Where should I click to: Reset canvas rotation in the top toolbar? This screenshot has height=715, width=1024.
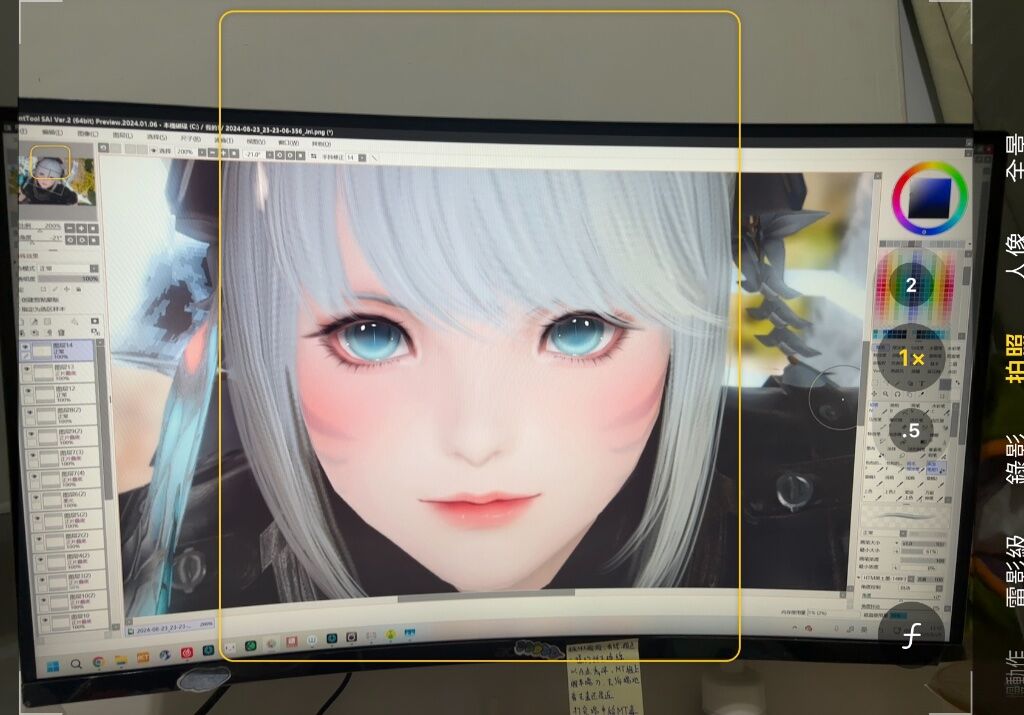coord(300,155)
